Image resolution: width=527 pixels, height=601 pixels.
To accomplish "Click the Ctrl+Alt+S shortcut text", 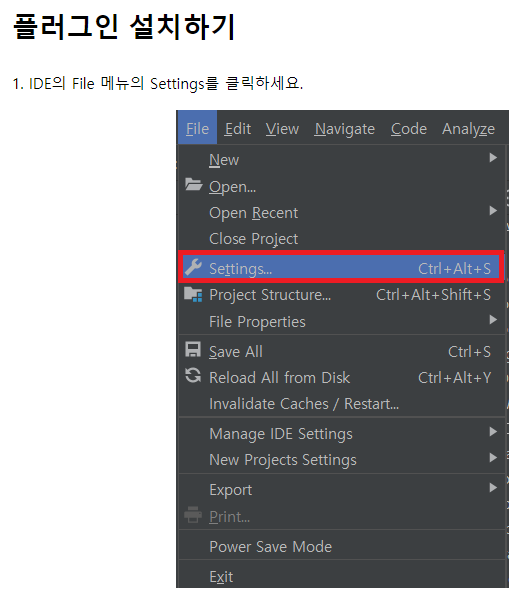I will (454, 268).
